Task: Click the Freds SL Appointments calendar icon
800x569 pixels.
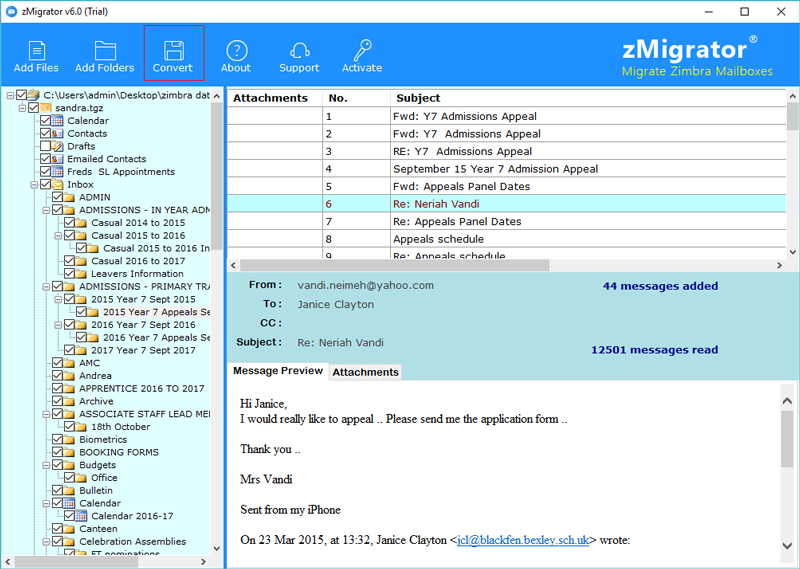Action: [58, 171]
